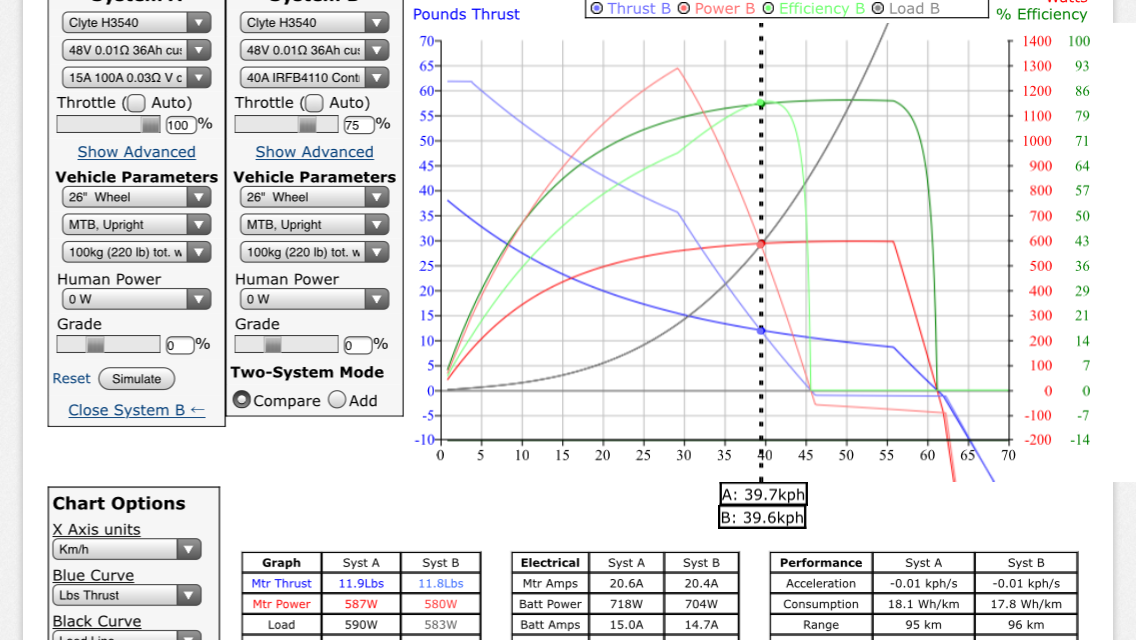Enable Auto throttle for System A
1136x640 pixels.
(136, 103)
